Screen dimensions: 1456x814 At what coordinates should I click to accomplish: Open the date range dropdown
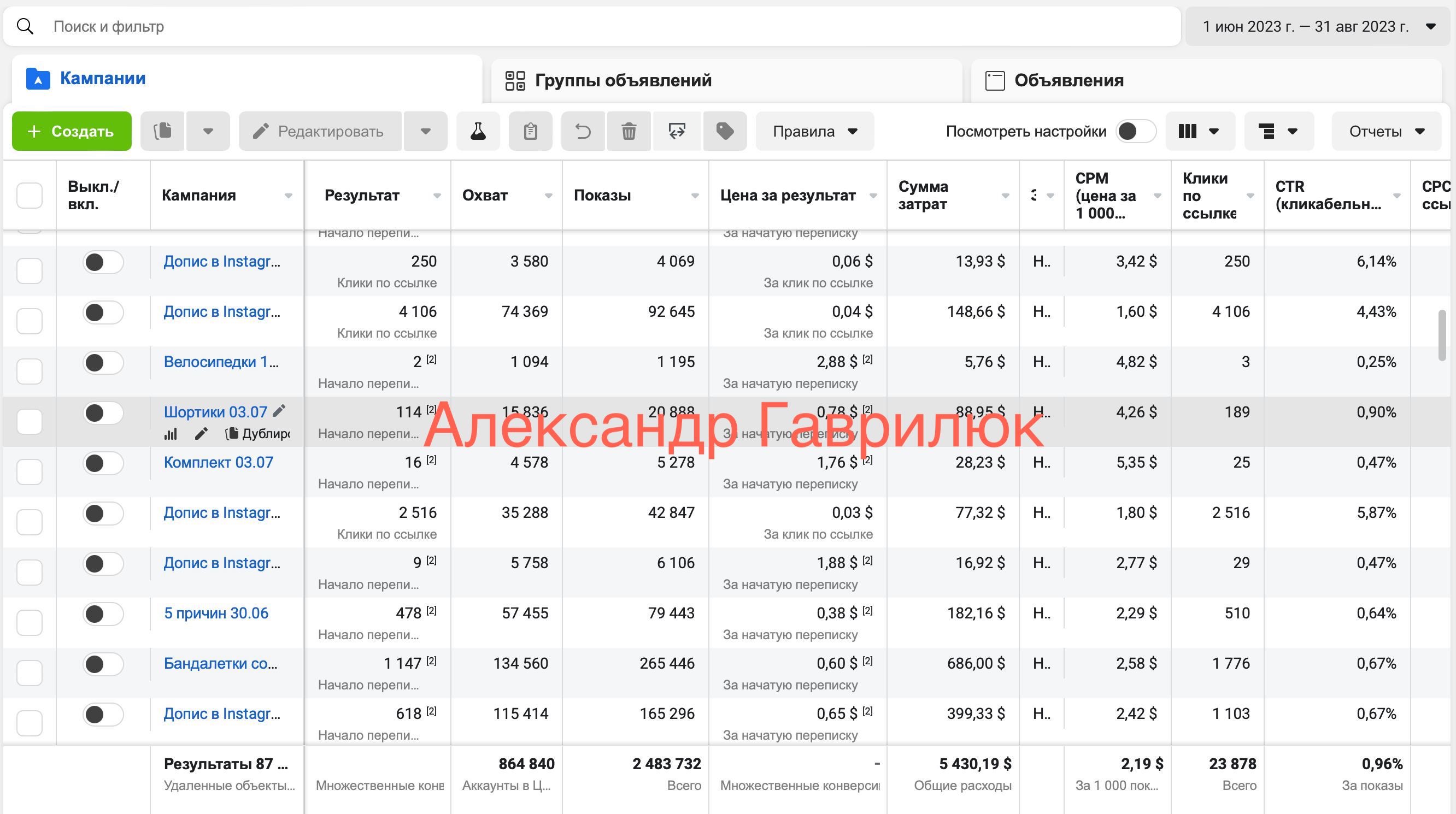1318,27
